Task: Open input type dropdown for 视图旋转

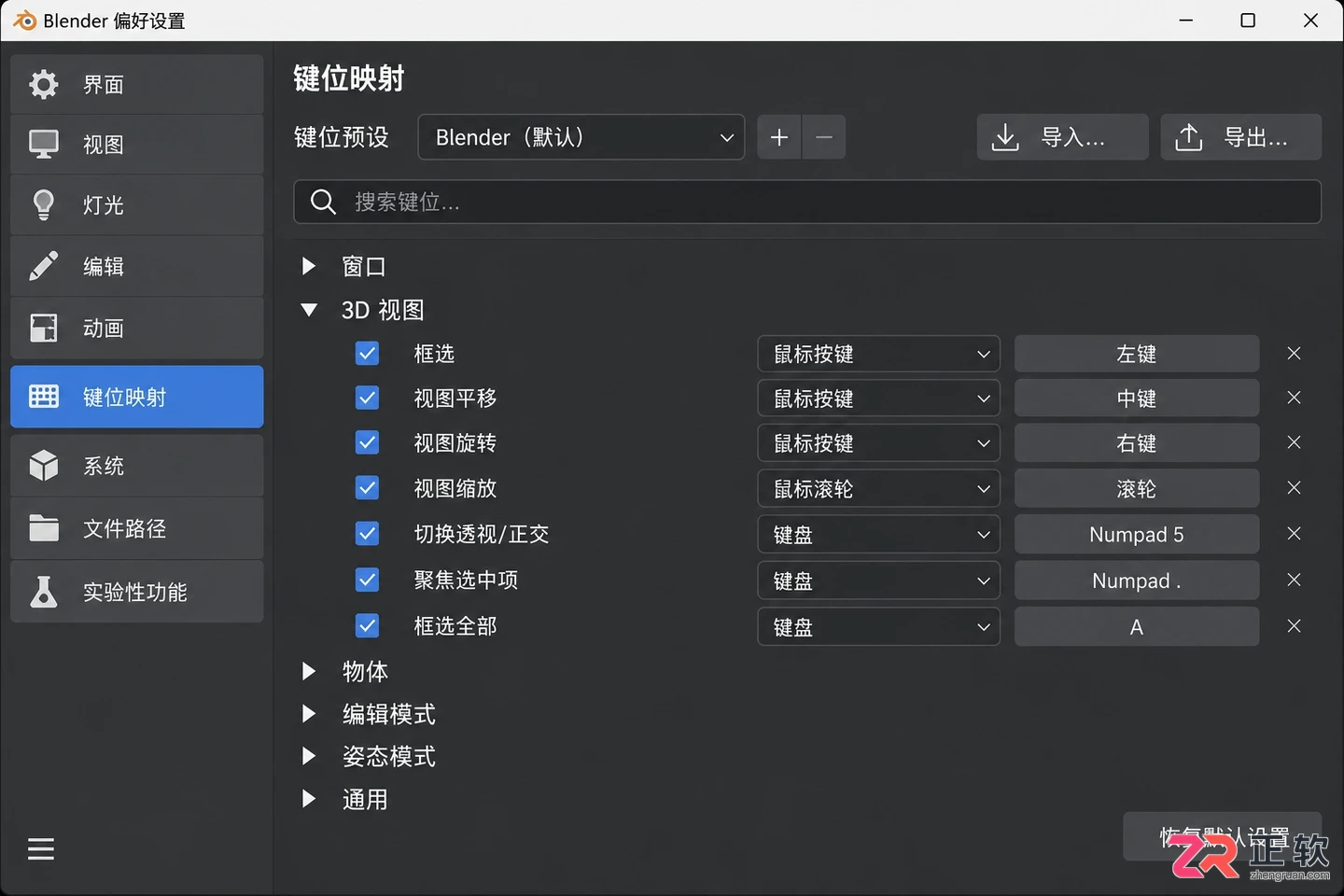Action: coord(879,443)
